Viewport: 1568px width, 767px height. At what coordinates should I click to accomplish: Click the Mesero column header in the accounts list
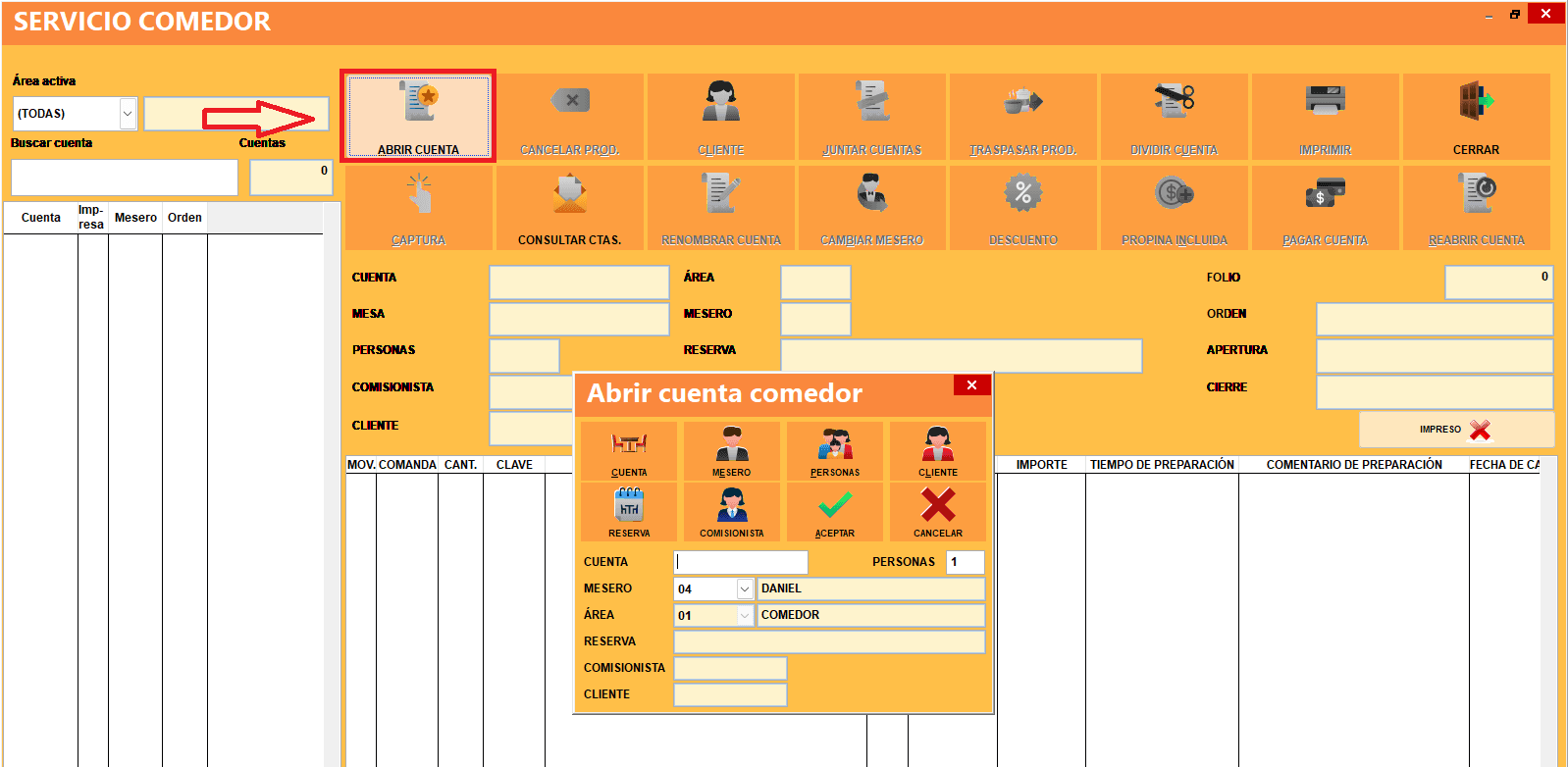point(135,218)
